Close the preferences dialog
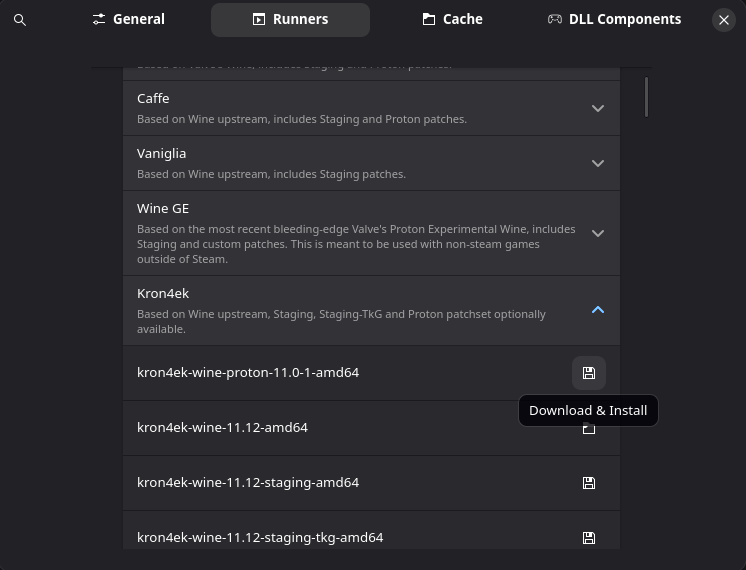Image resolution: width=746 pixels, height=570 pixels. click(724, 20)
